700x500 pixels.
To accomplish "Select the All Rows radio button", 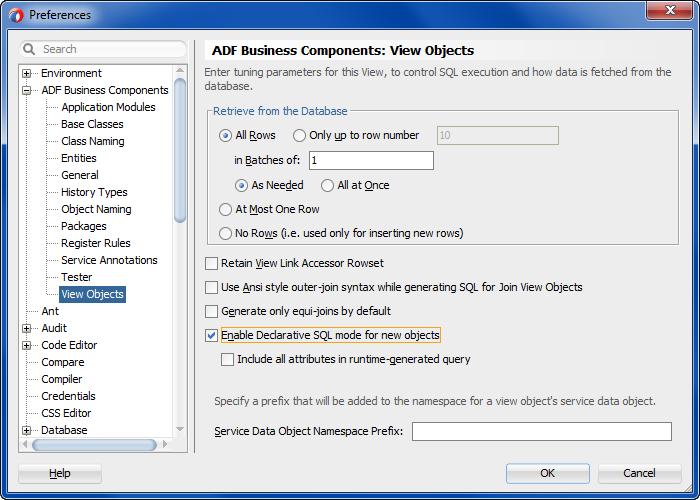I will coord(225,135).
